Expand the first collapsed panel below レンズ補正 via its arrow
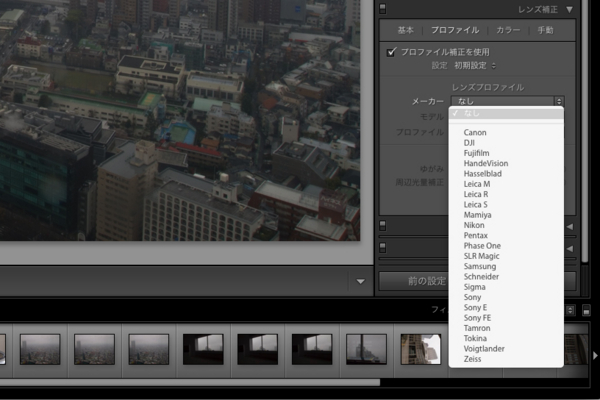This screenshot has width=600, height=400. [570, 227]
